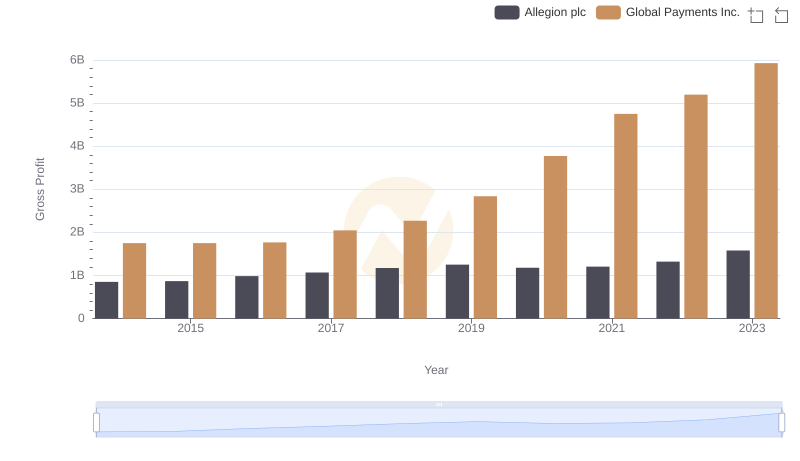Click the 2021 x-axis label

[x=611, y=328]
